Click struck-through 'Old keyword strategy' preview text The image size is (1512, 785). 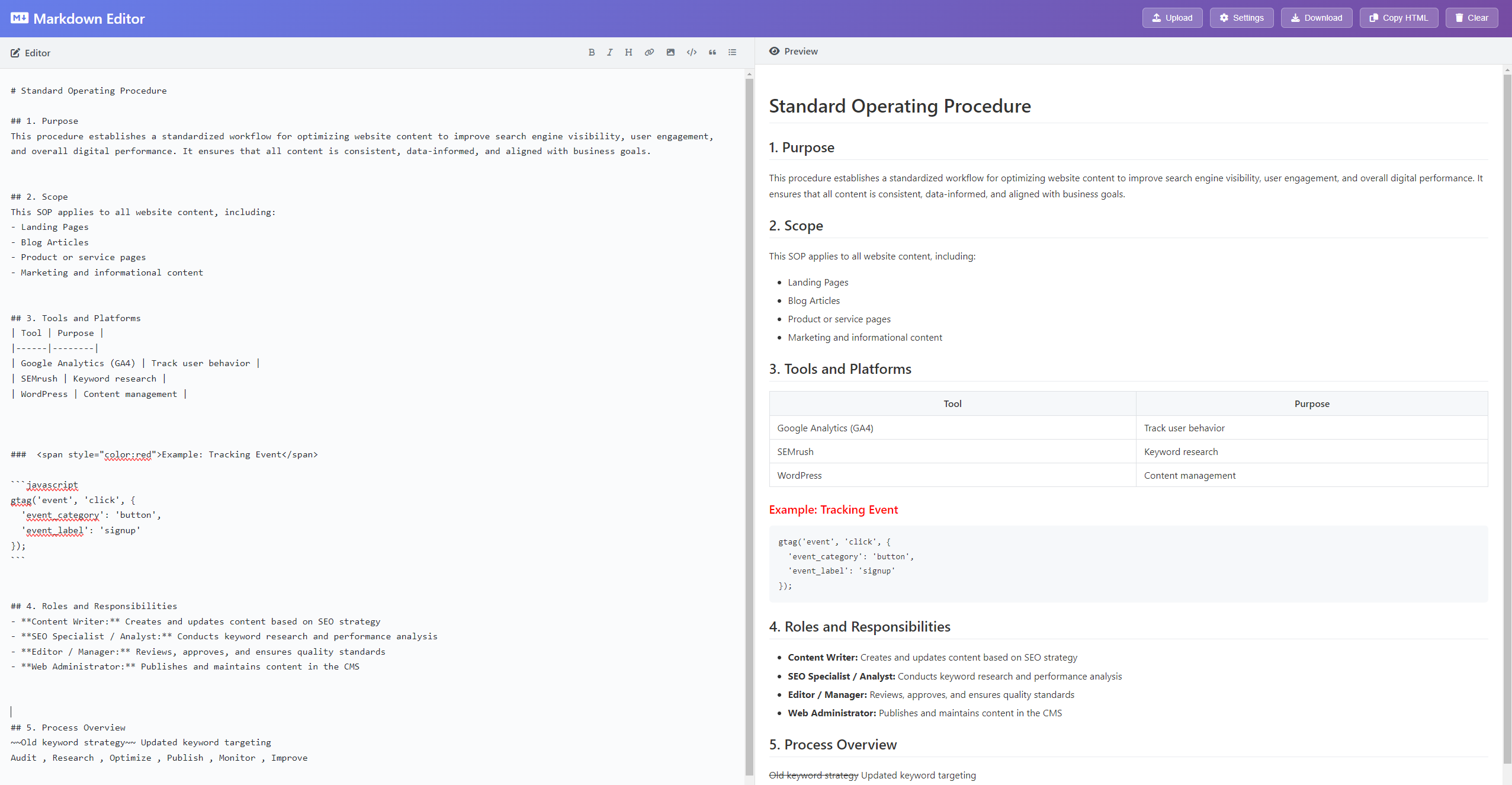point(813,776)
